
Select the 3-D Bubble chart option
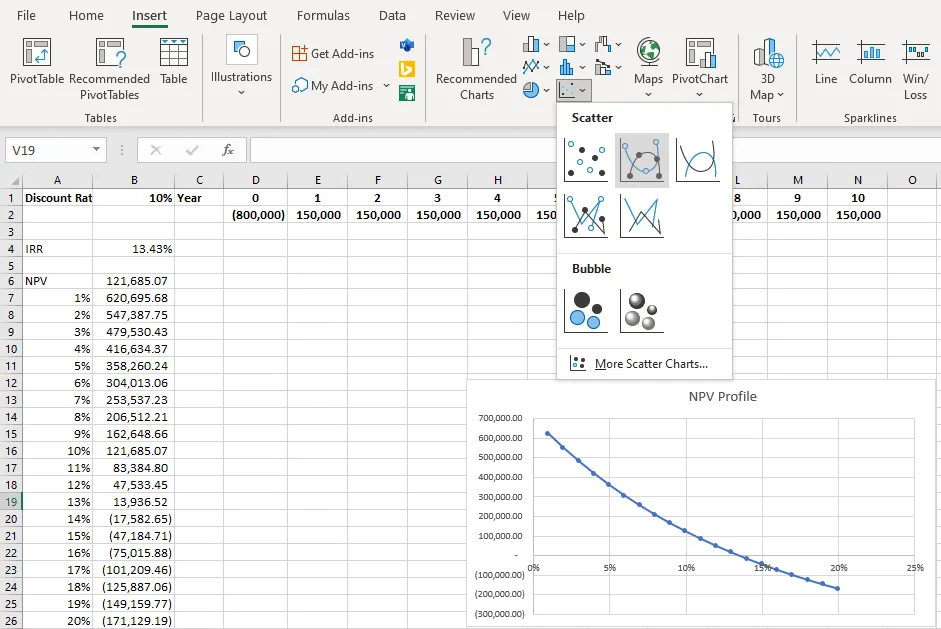(x=641, y=310)
